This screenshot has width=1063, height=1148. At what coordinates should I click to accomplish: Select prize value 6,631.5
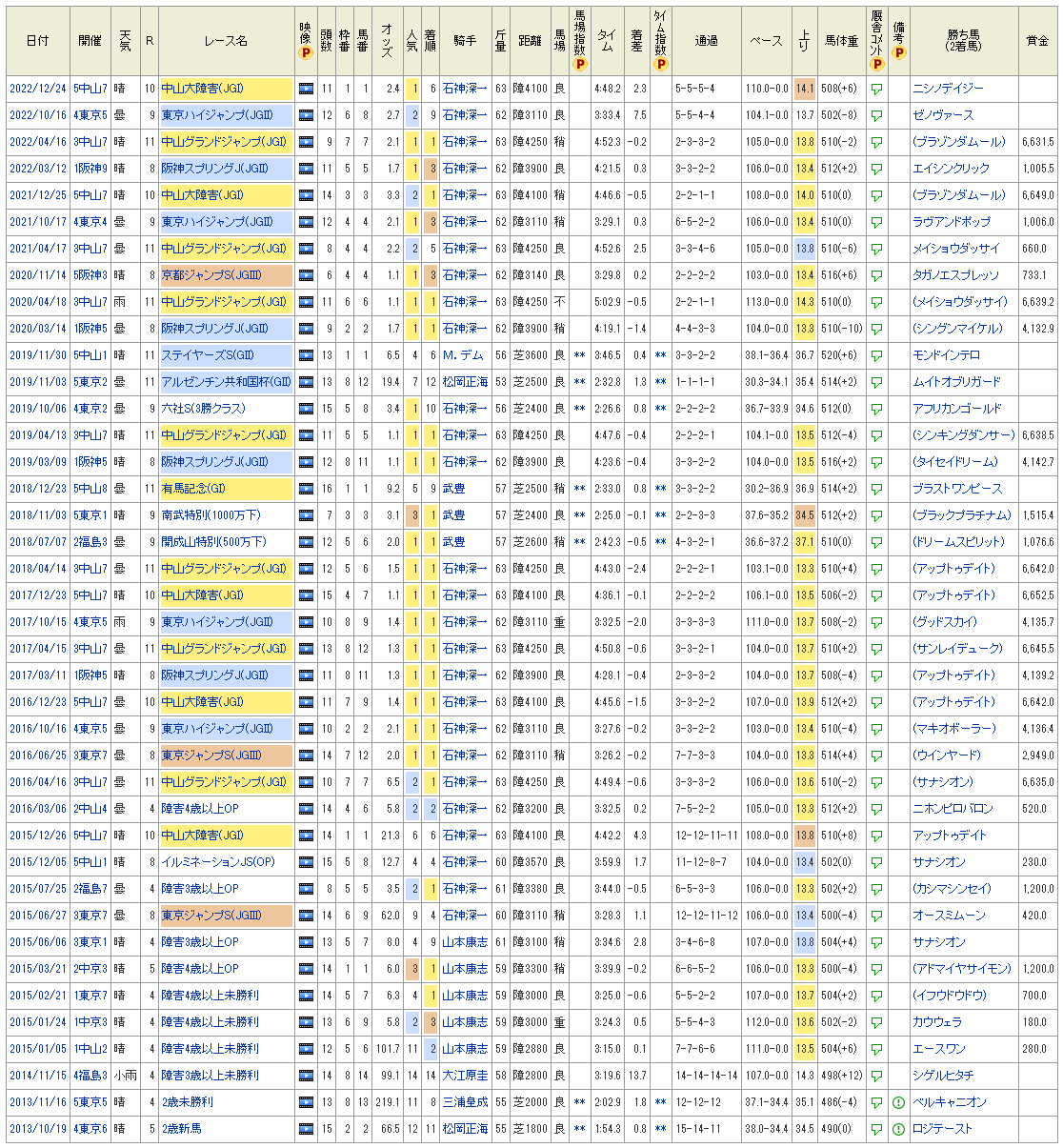pyautogui.click(x=1038, y=142)
